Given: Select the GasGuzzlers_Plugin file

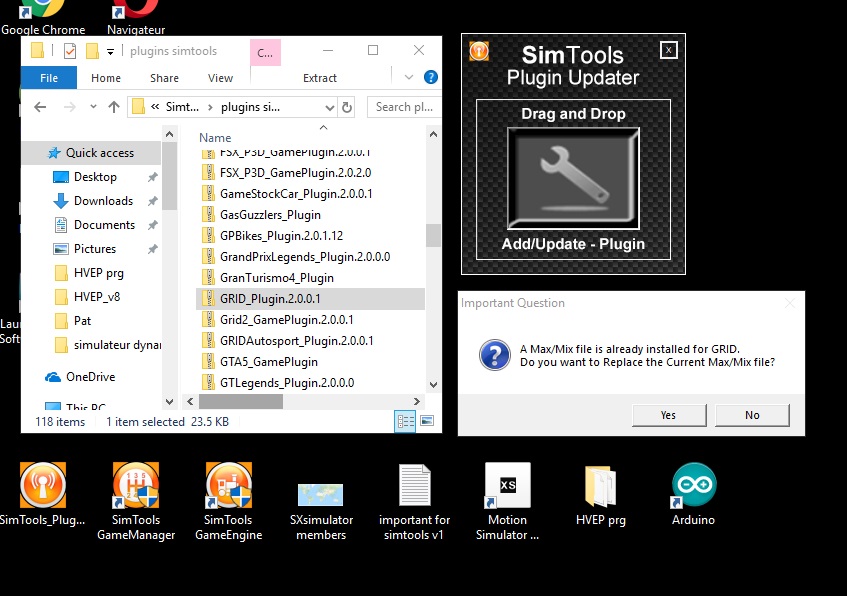Looking at the screenshot, I should [270, 215].
